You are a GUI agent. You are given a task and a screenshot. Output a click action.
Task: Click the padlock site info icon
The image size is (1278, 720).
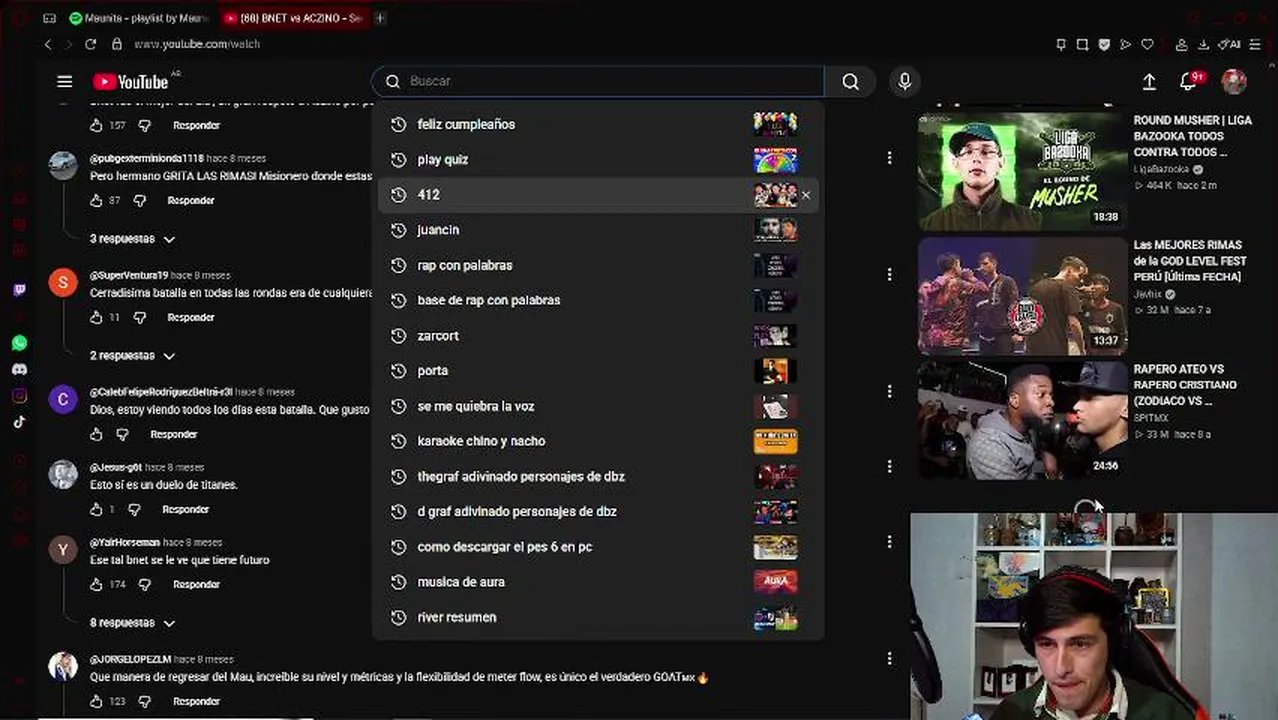click(116, 44)
